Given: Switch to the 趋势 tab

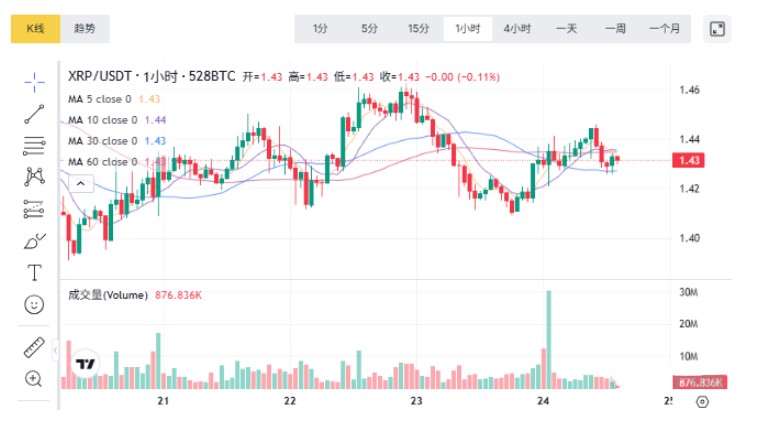Looking at the screenshot, I should pos(85,29).
